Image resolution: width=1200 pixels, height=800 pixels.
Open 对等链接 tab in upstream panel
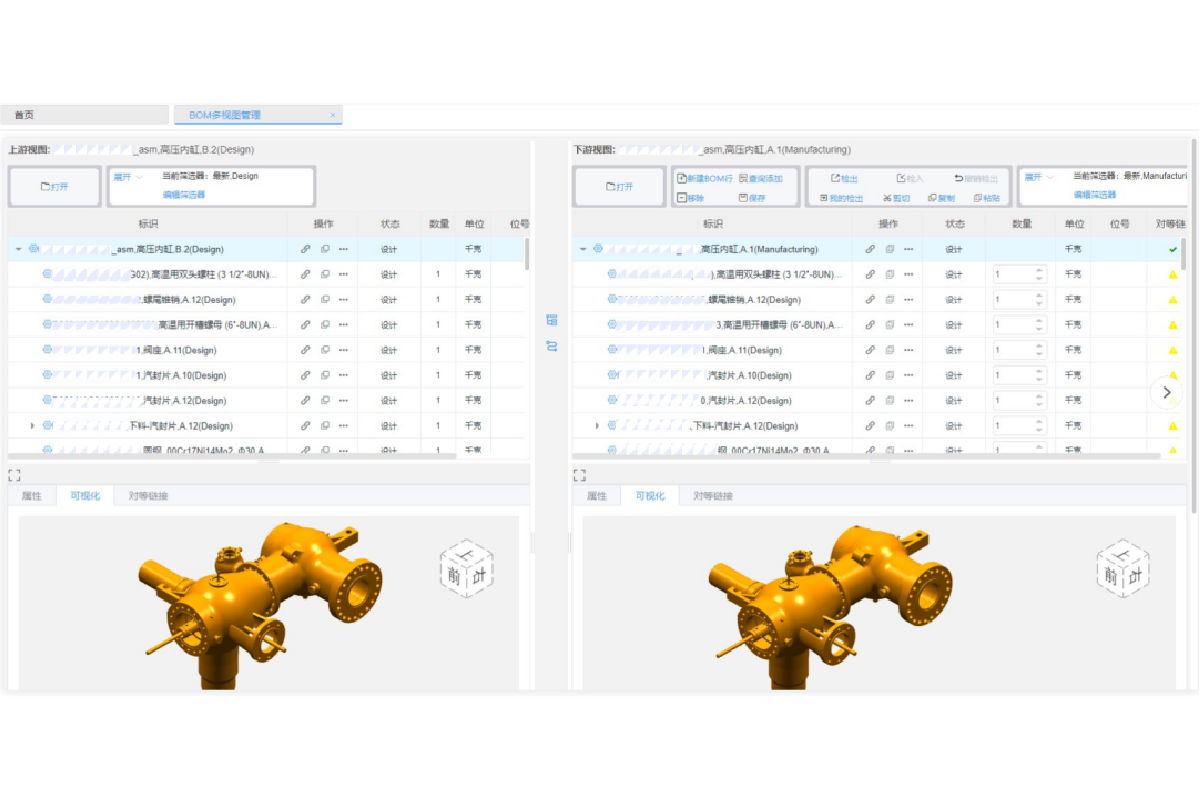(148, 496)
